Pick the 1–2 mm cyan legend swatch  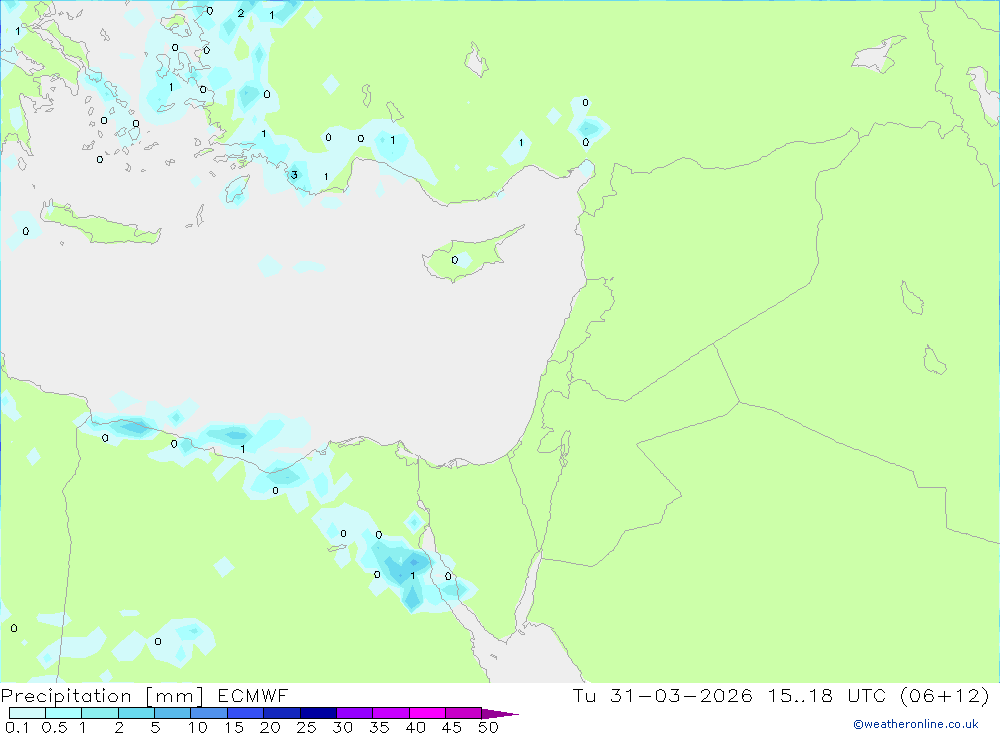[99, 713]
